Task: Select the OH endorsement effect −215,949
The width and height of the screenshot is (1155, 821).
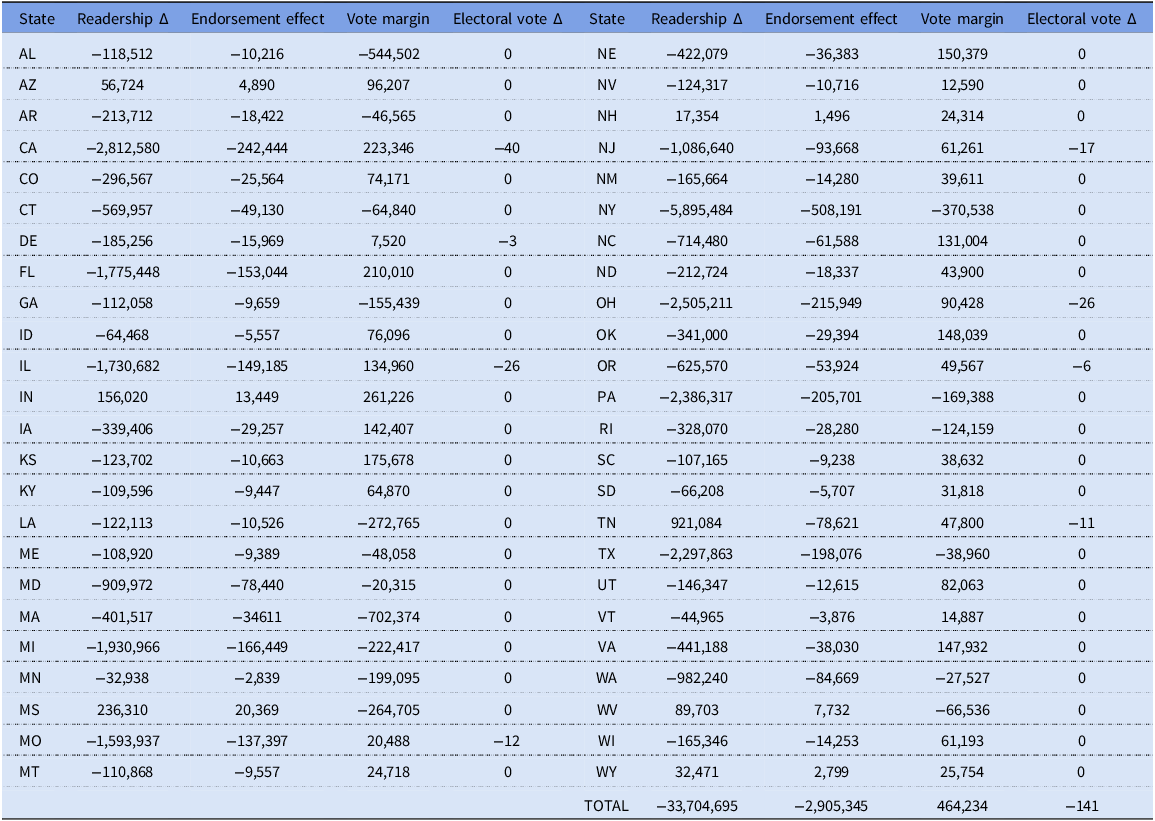Action: click(x=831, y=303)
